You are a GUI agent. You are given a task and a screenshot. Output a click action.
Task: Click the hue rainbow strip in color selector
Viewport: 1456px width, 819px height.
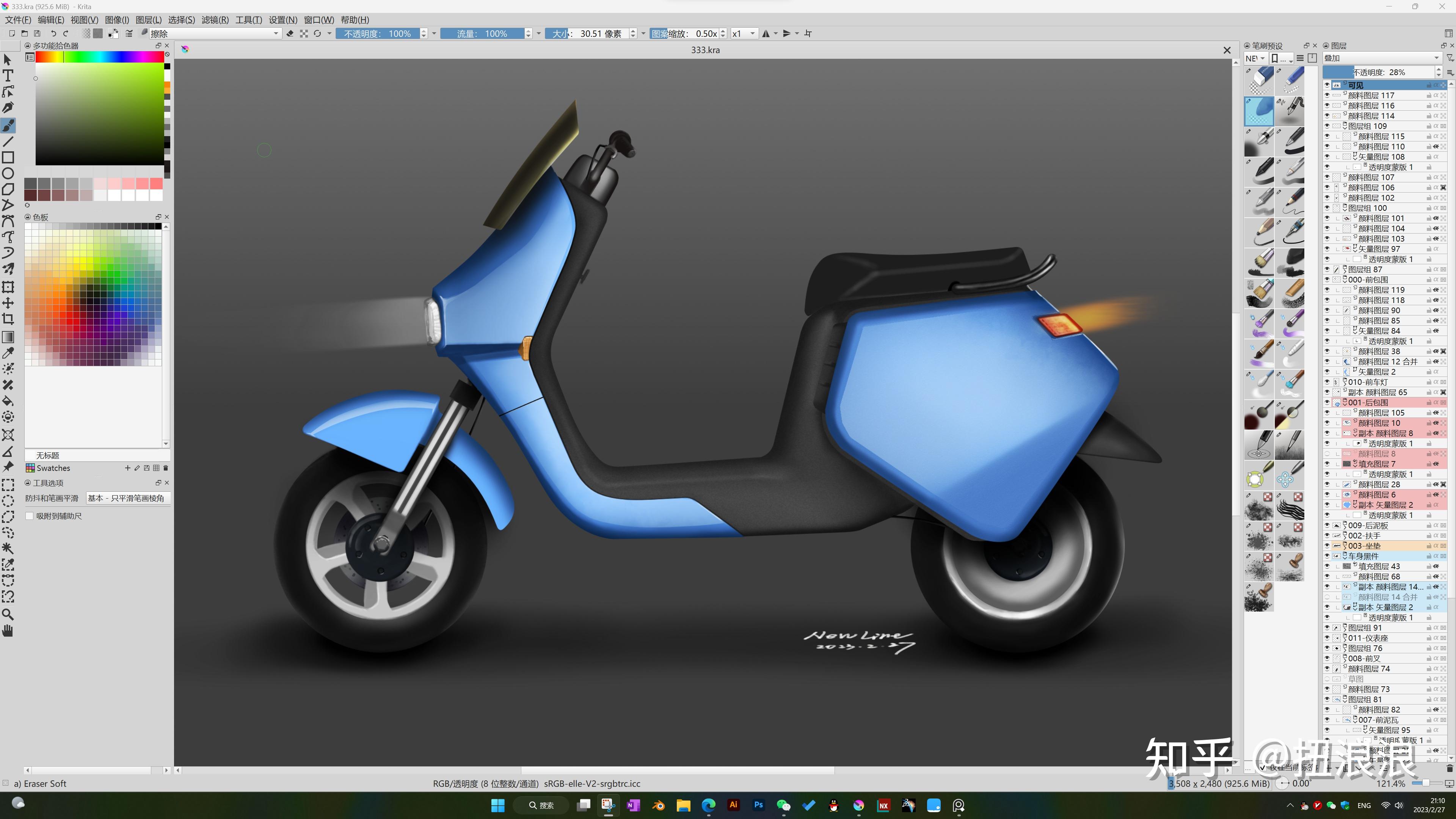coord(99,57)
